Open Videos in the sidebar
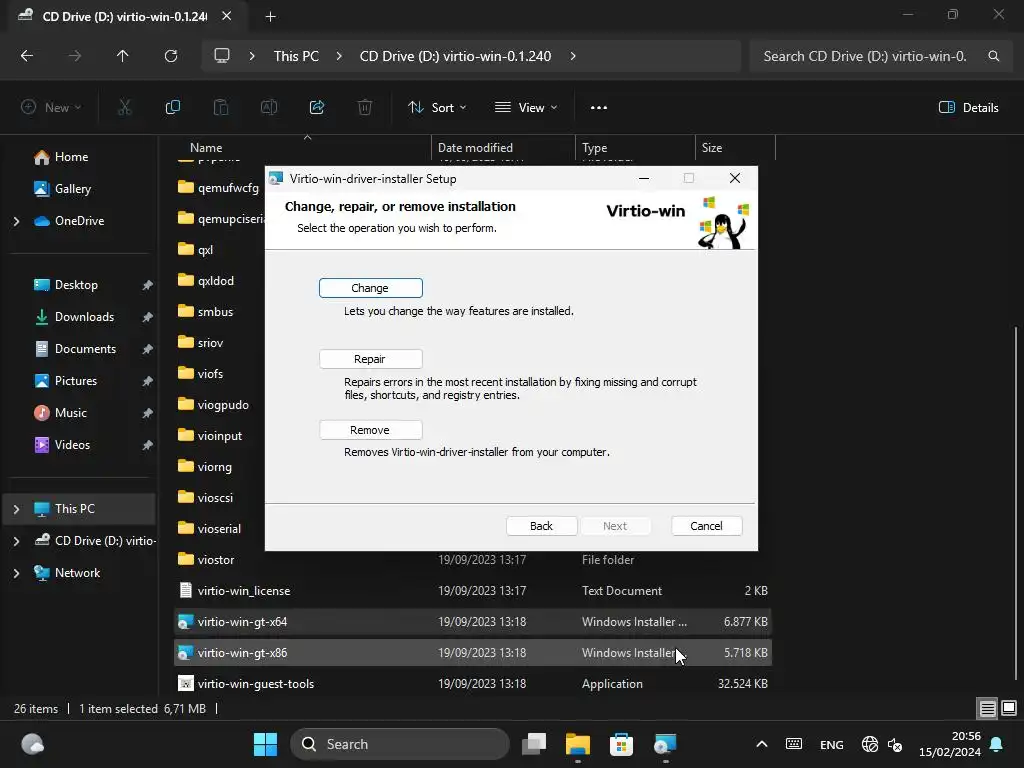 tap(72, 445)
